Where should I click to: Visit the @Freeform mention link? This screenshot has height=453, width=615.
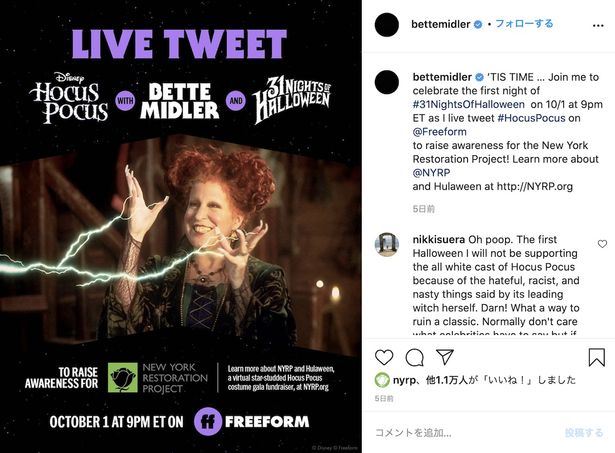click(439, 132)
